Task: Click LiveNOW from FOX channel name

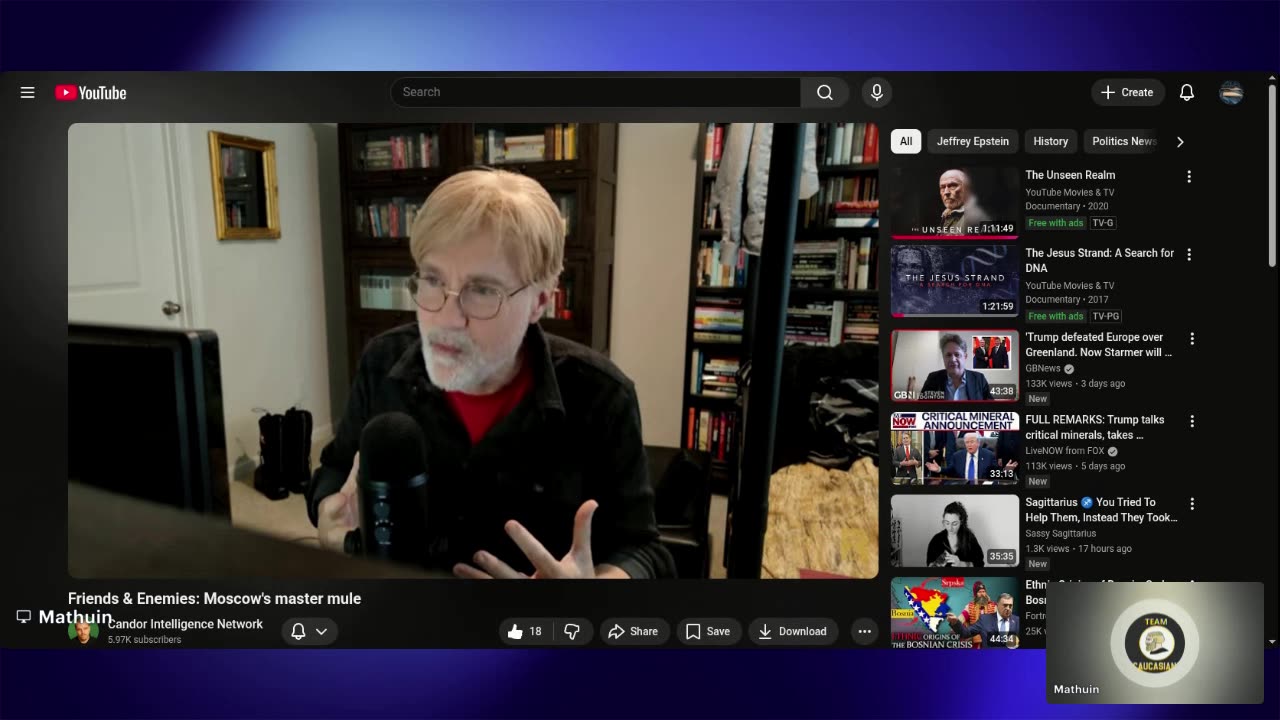Action: tap(1064, 451)
